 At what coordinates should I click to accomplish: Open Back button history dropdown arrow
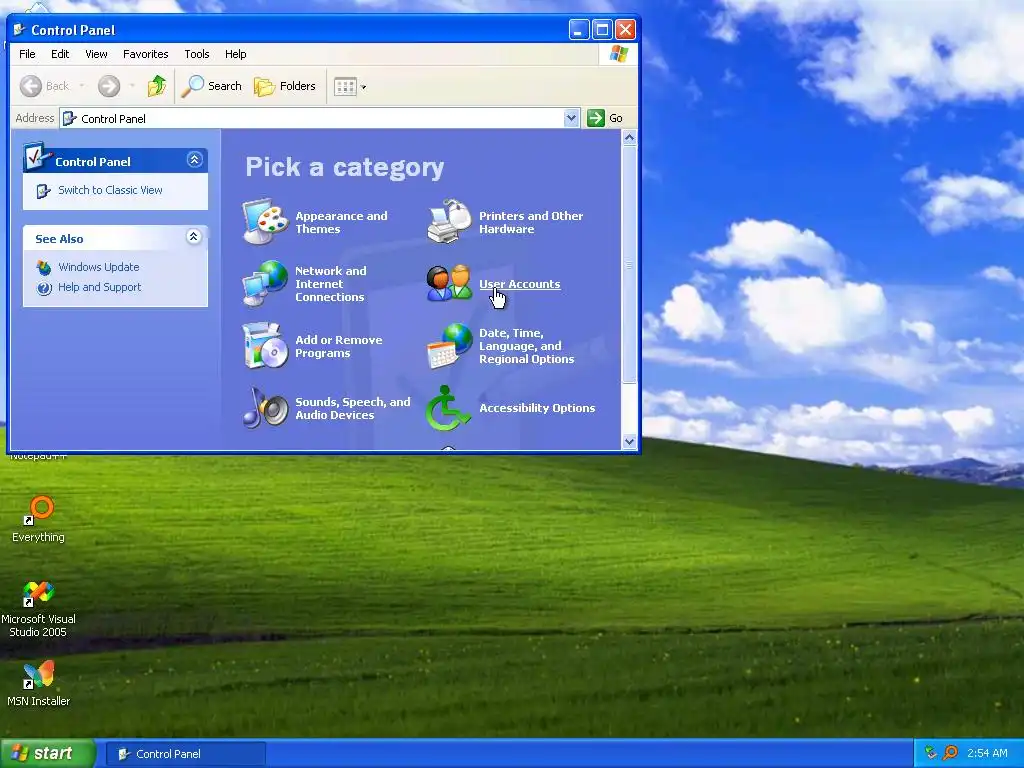coord(82,86)
